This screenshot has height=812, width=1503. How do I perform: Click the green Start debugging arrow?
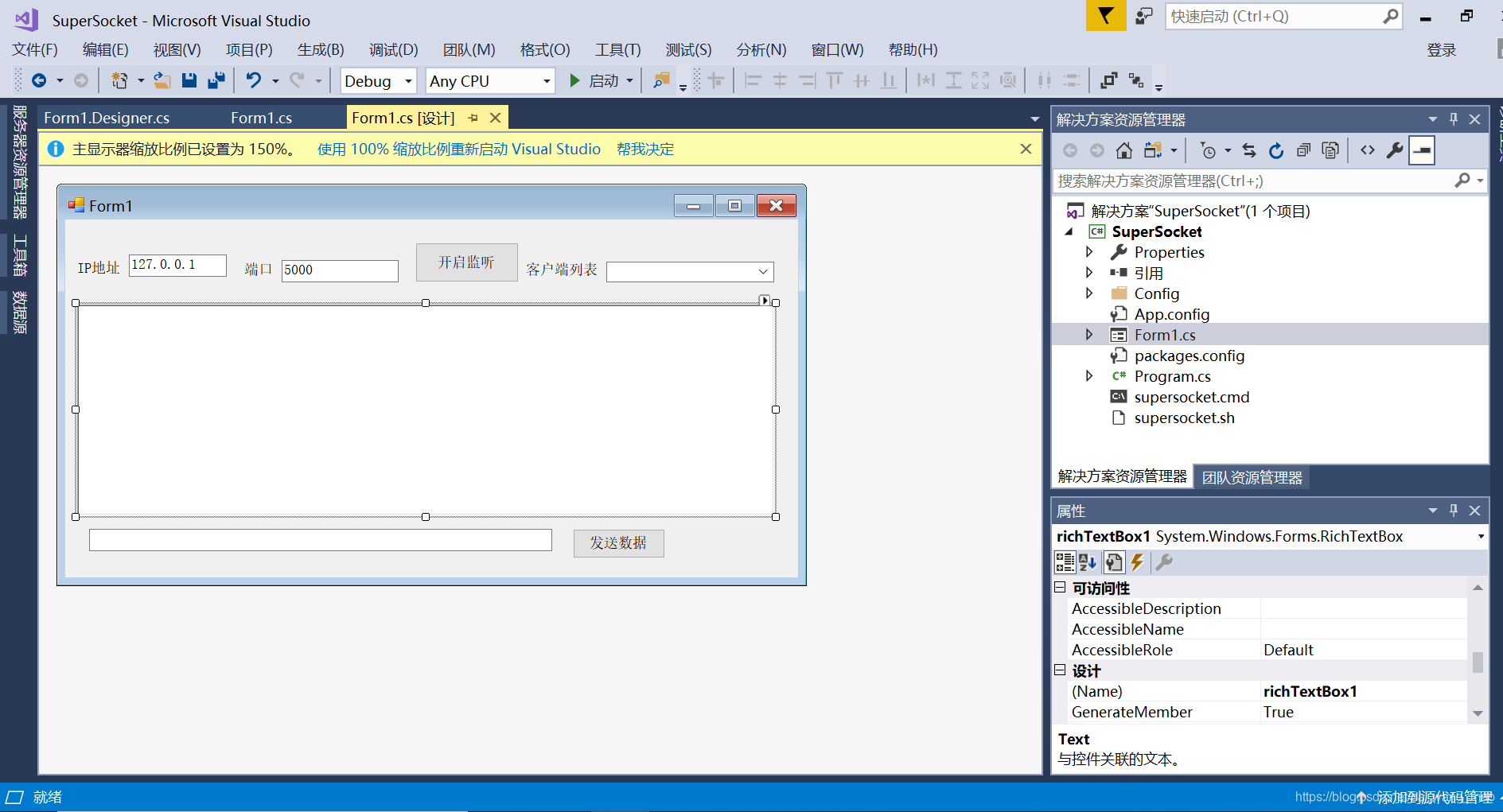click(x=574, y=80)
